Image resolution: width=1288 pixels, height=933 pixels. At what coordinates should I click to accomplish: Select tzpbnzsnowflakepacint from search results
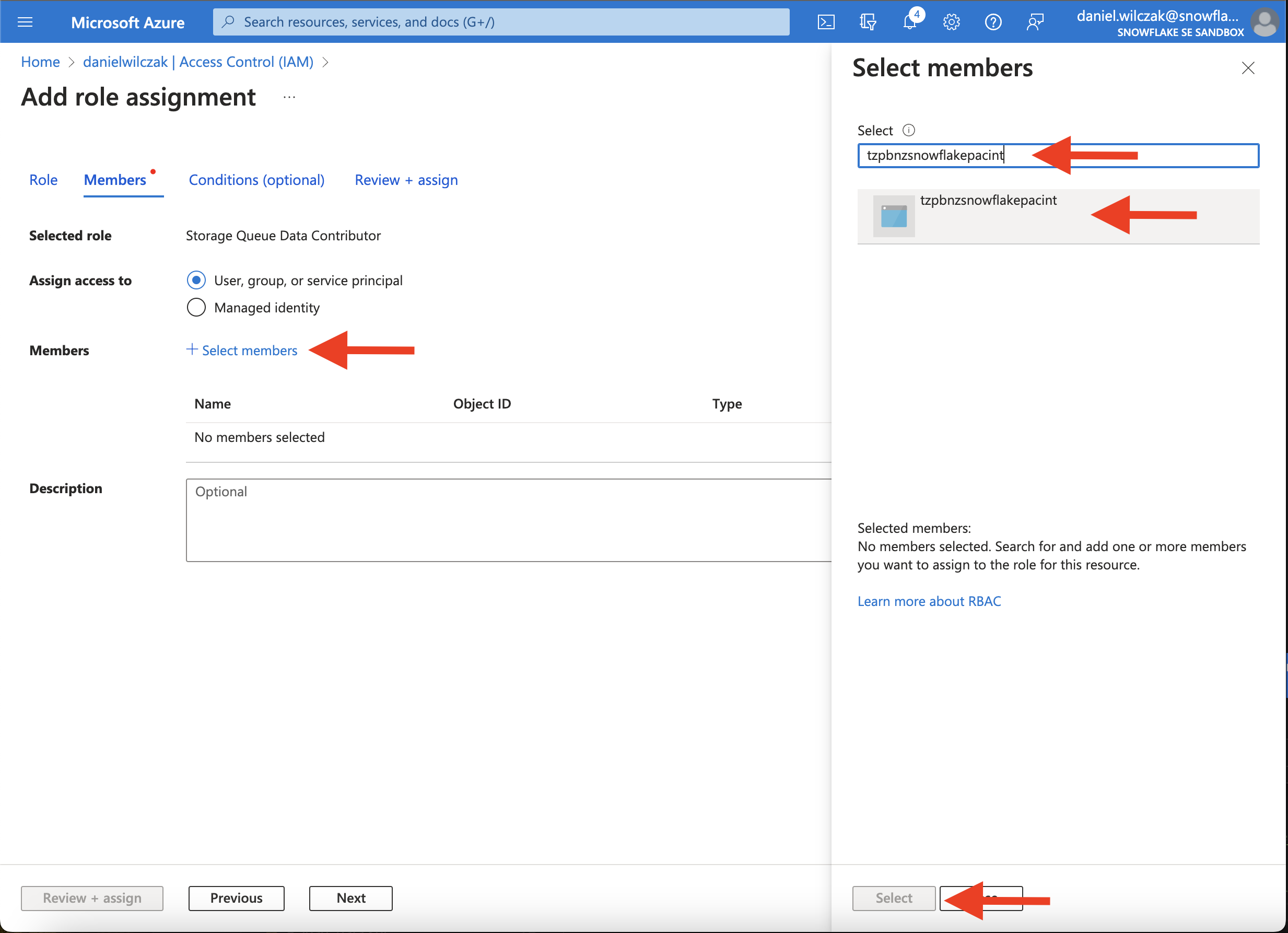1058,216
